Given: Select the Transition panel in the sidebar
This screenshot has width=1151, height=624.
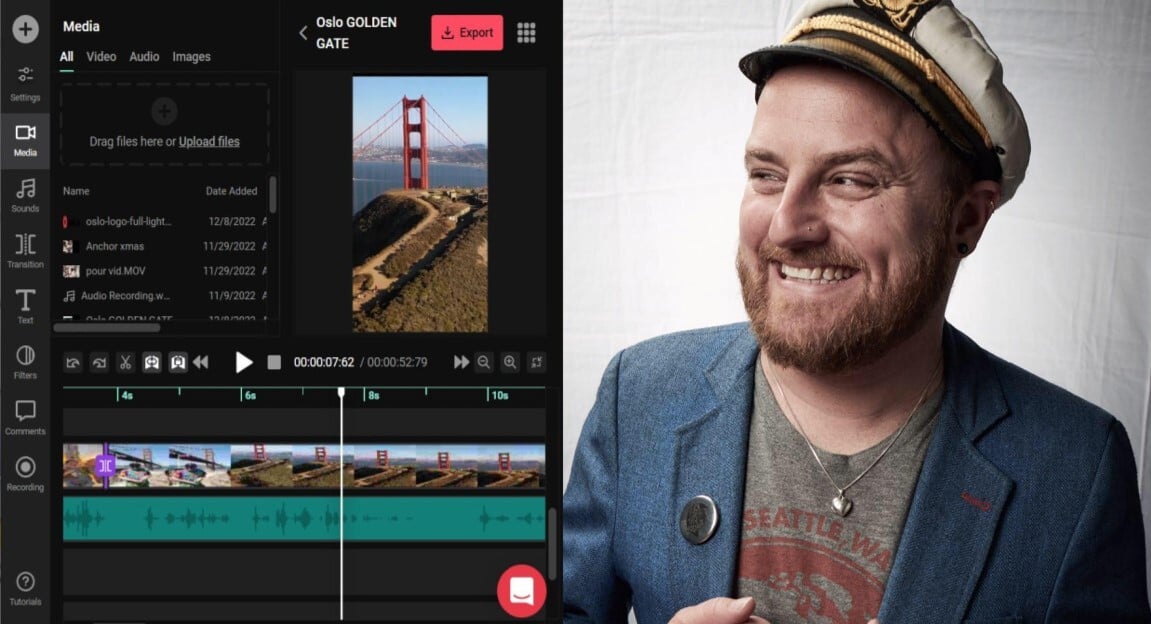Looking at the screenshot, I should point(25,250).
